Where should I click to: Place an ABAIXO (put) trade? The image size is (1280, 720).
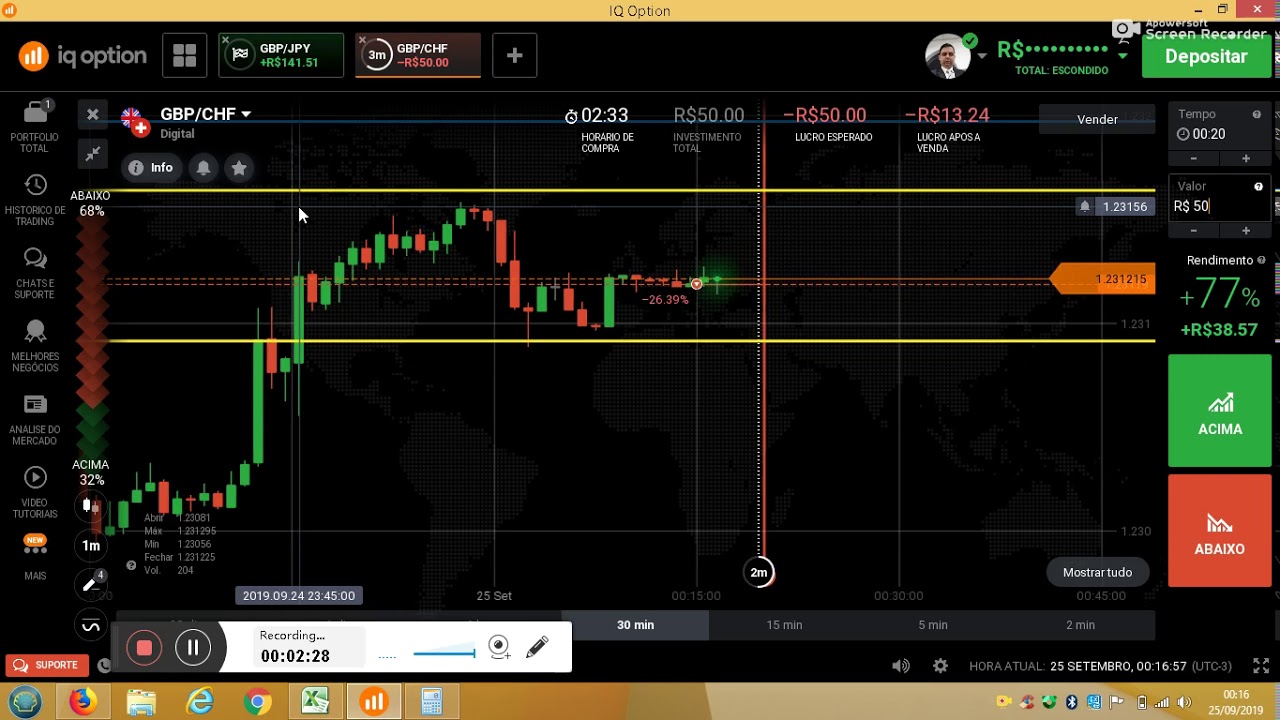[1220, 531]
